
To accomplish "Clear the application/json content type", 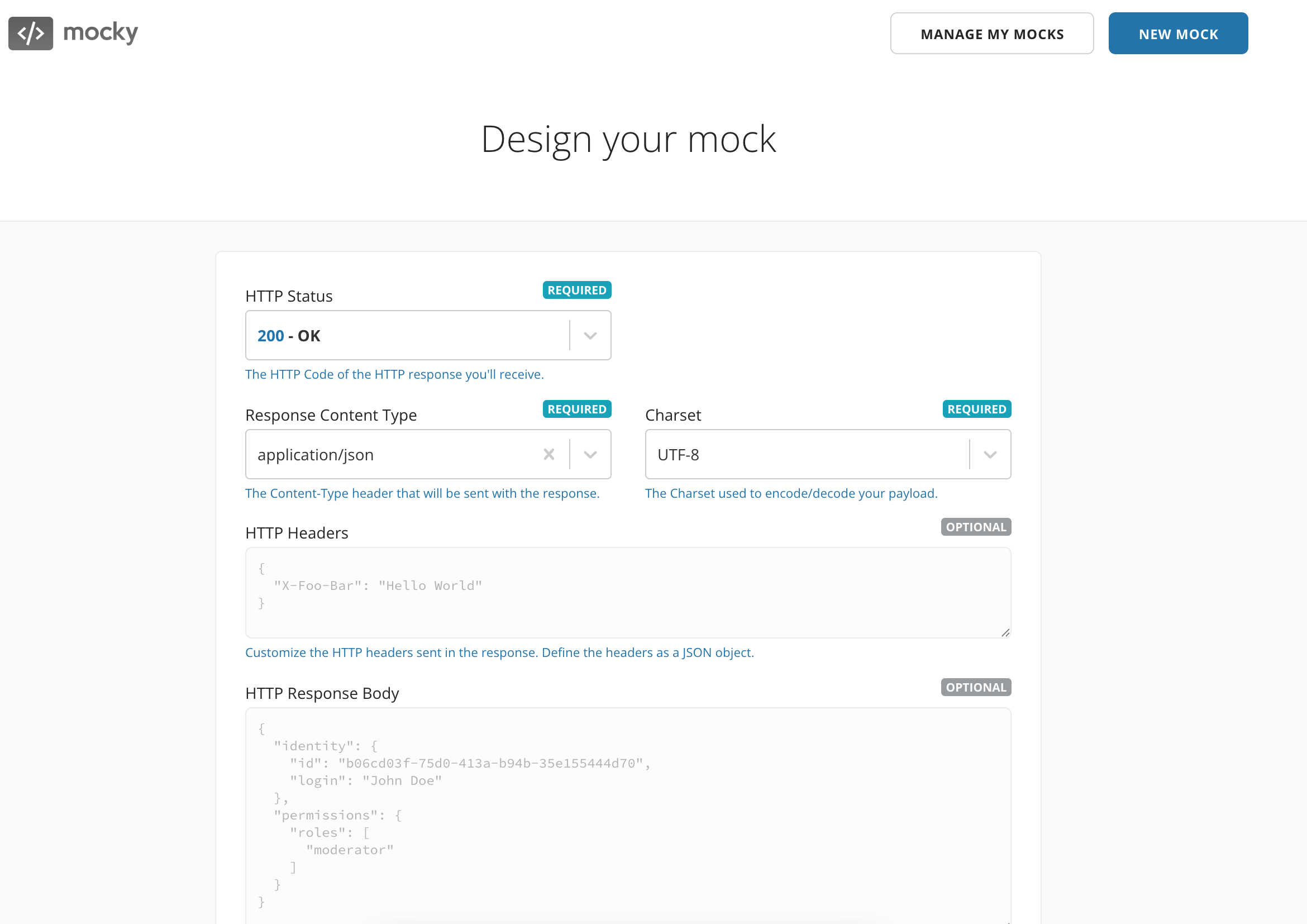I will point(548,454).
